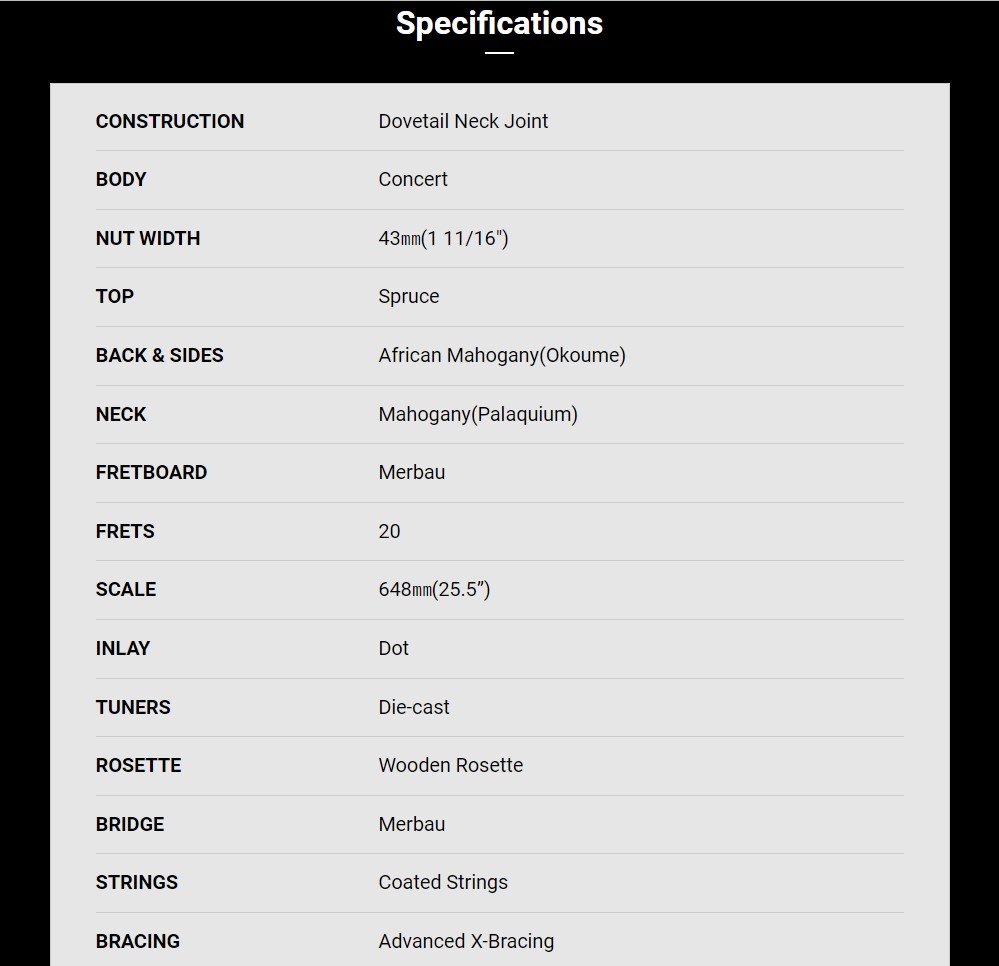999x966 pixels.
Task: Click the Specifications heading
Action: coord(499,24)
